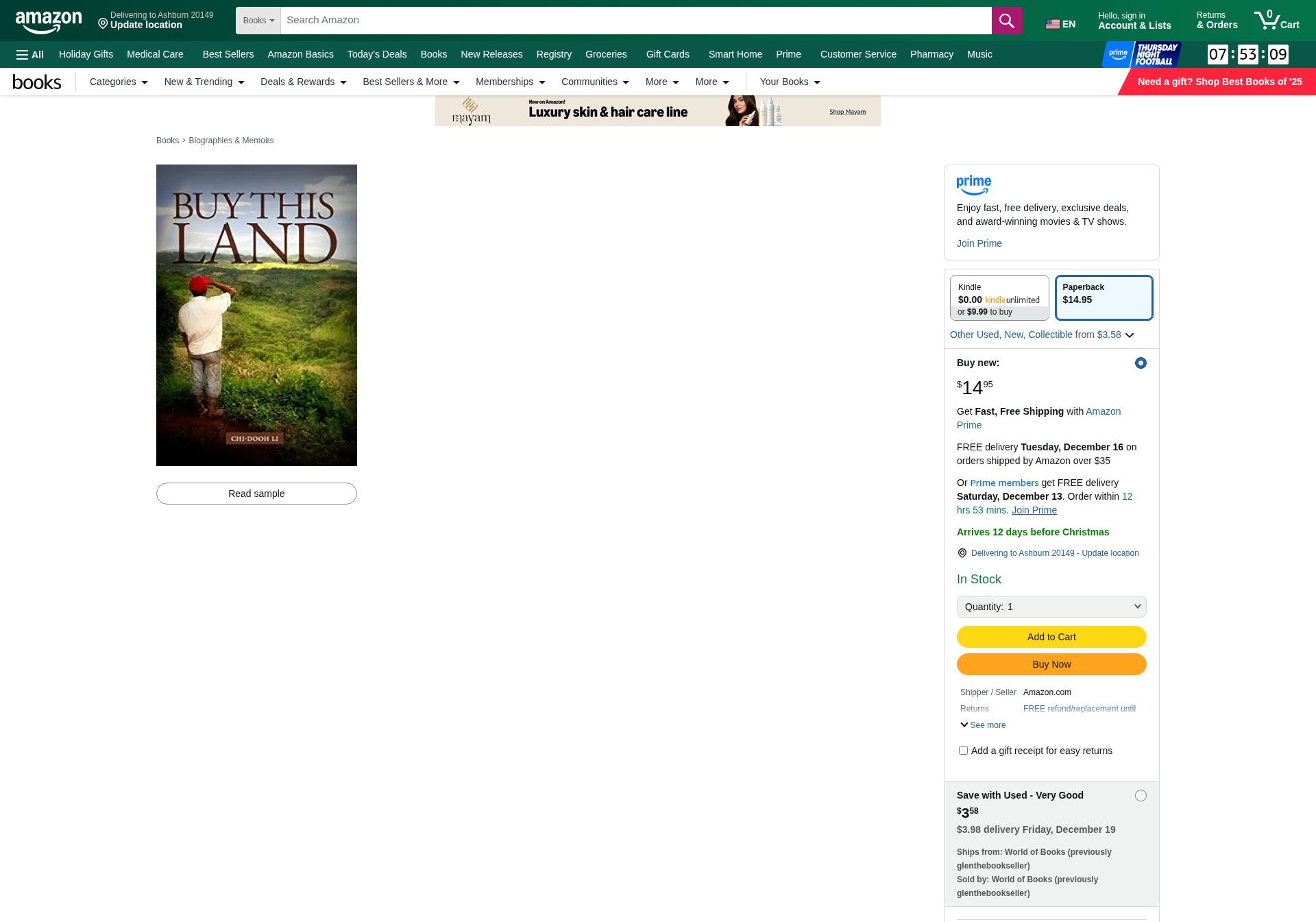Open Deals & Rewards dropdown
Screen dimensions: 1316x922
pos(304,82)
